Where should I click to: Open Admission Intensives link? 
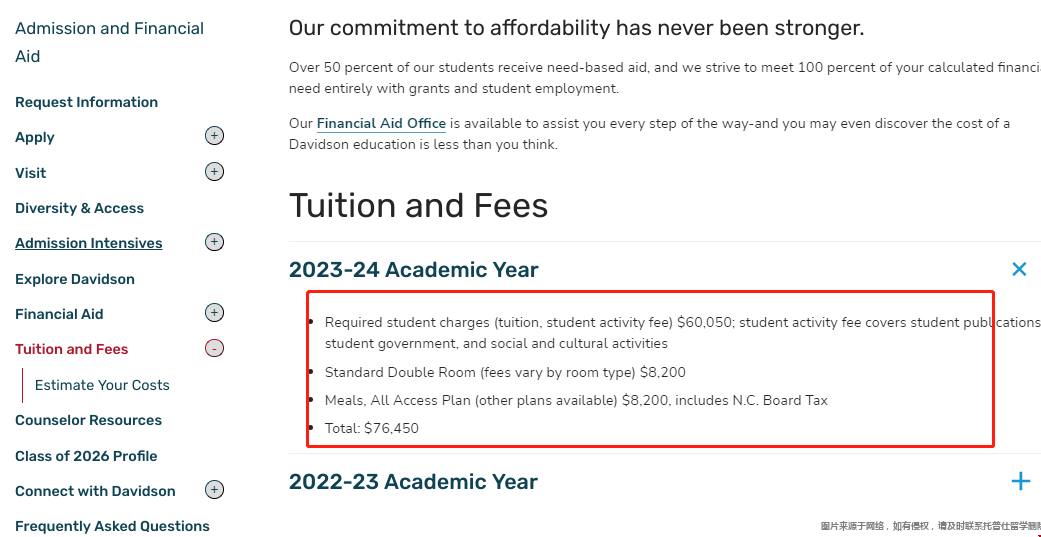coord(88,243)
